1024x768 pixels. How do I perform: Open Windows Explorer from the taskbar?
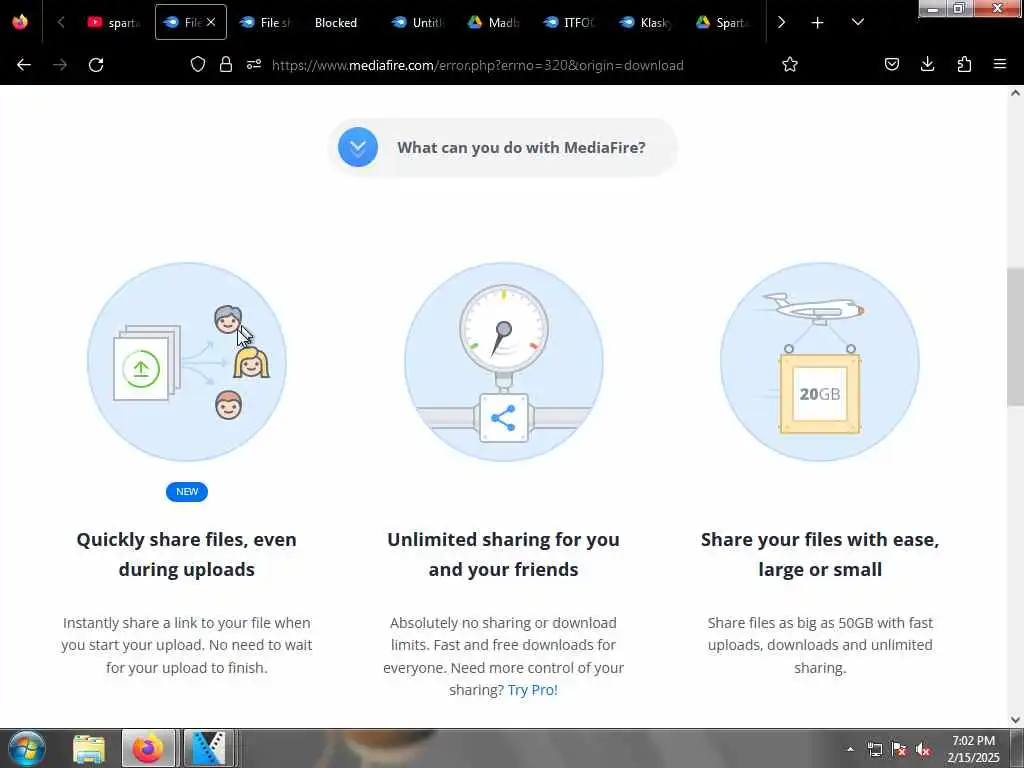pos(89,748)
